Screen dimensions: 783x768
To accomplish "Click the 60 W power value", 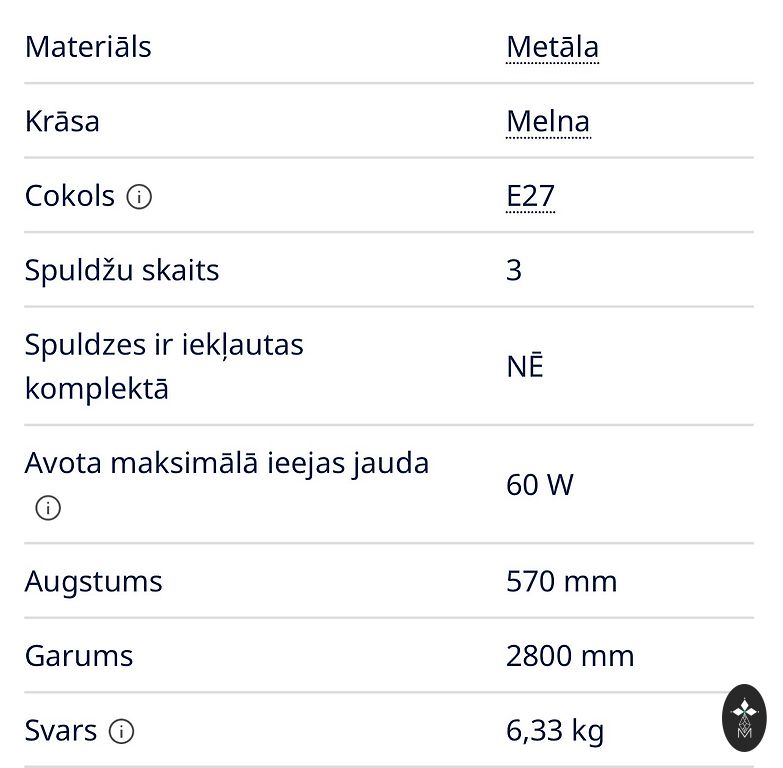I will coord(540,485).
